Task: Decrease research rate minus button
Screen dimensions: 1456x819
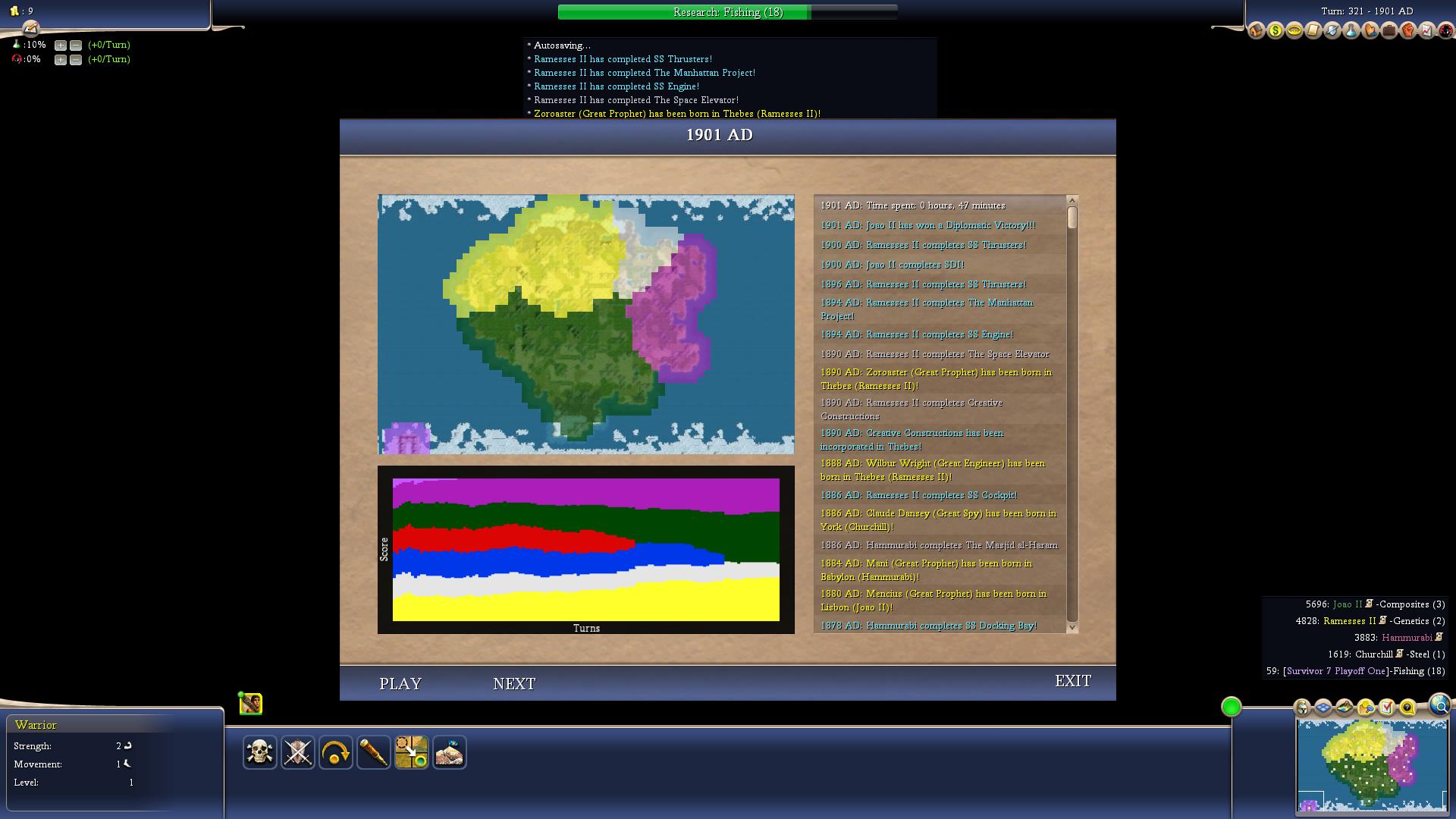Action: coord(76,45)
